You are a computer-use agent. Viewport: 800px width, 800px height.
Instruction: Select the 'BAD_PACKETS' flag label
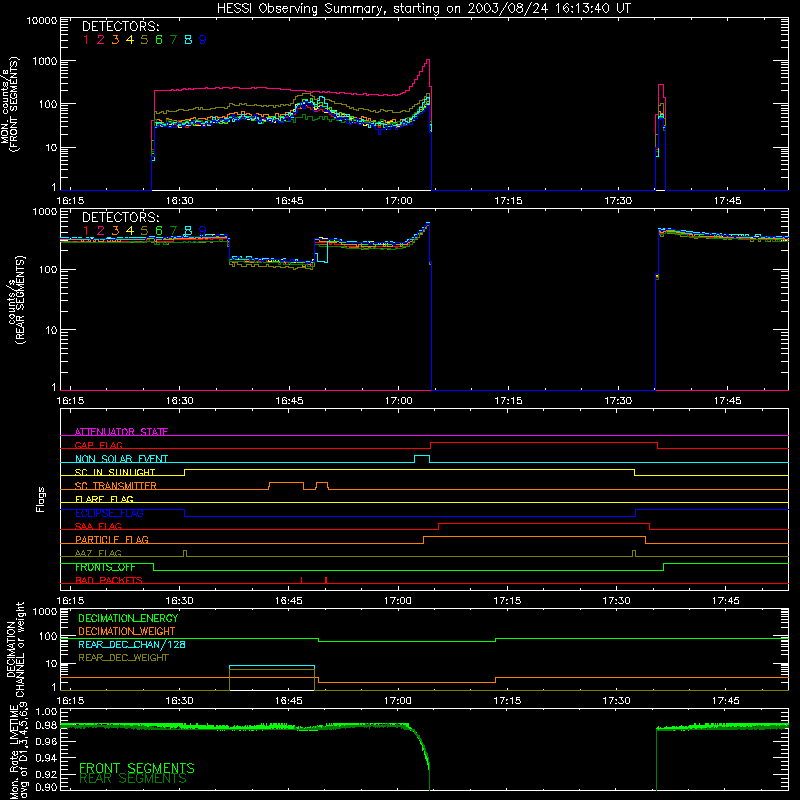point(109,581)
